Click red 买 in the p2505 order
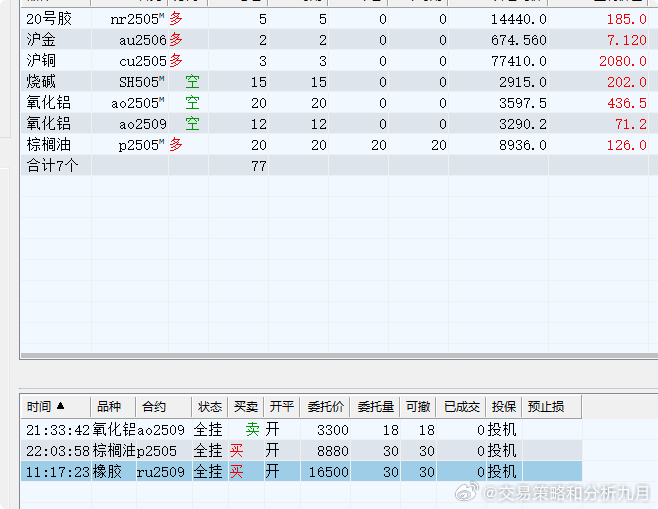Screen dimensions: 658x509 (x=236, y=451)
